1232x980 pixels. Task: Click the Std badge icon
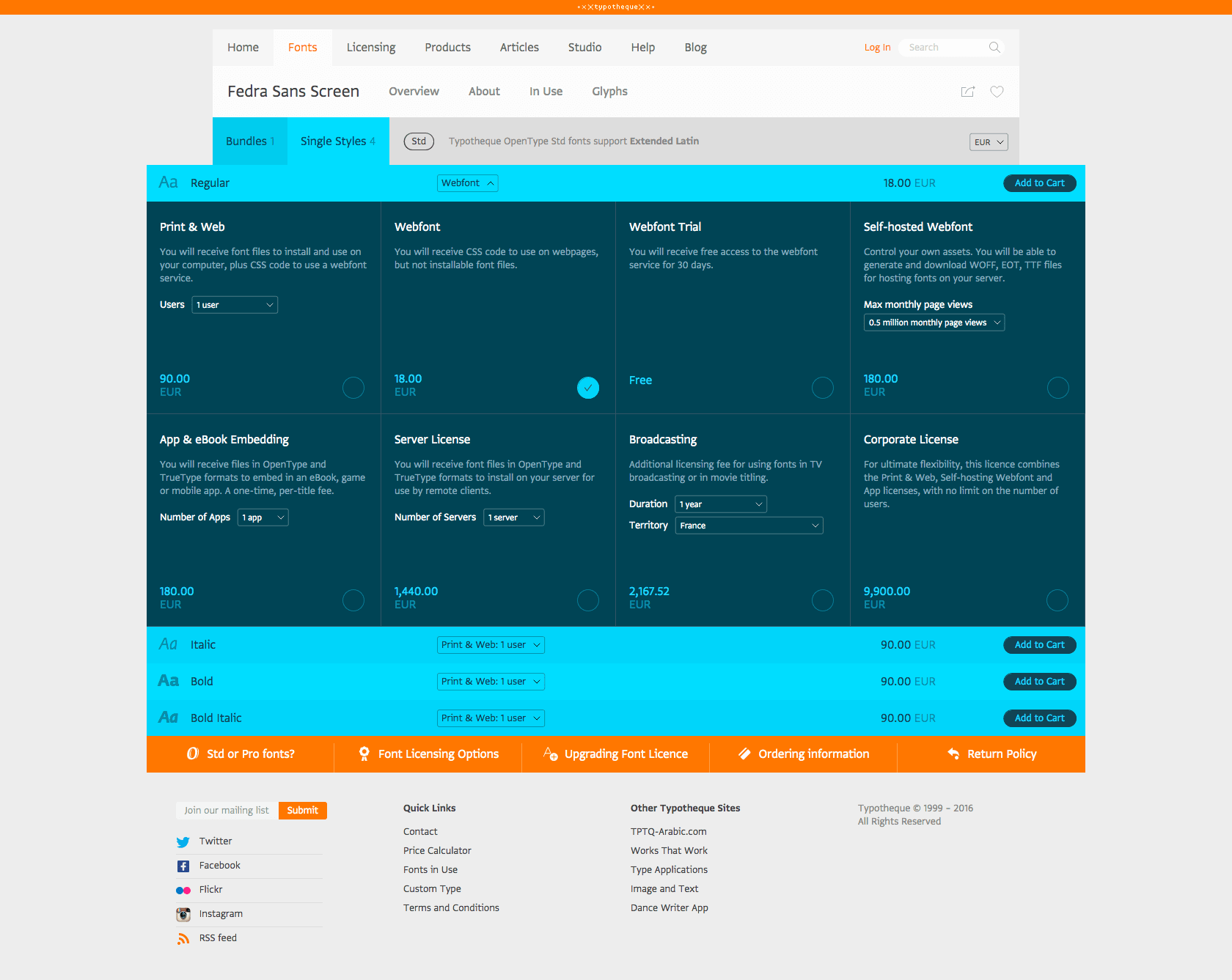click(x=419, y=141)
